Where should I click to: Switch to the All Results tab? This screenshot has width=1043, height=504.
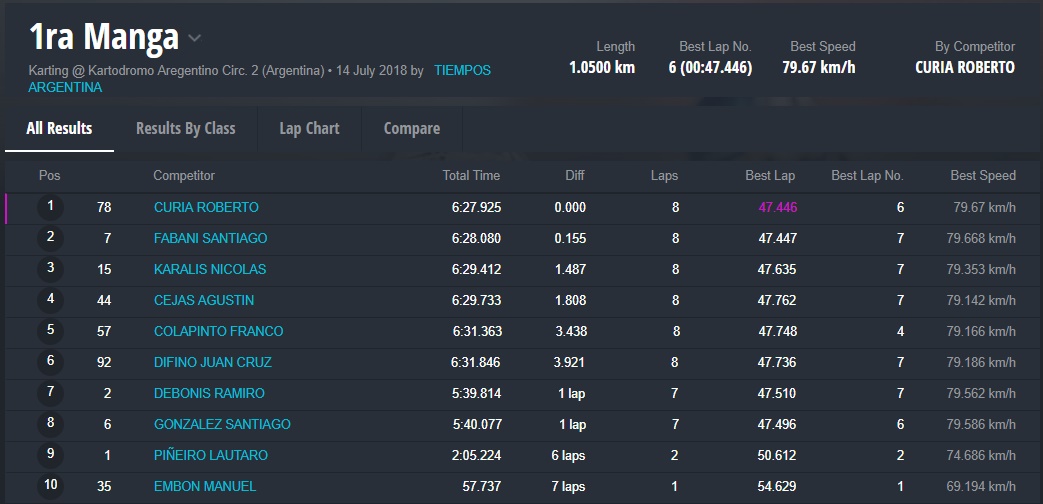(59, 128)
